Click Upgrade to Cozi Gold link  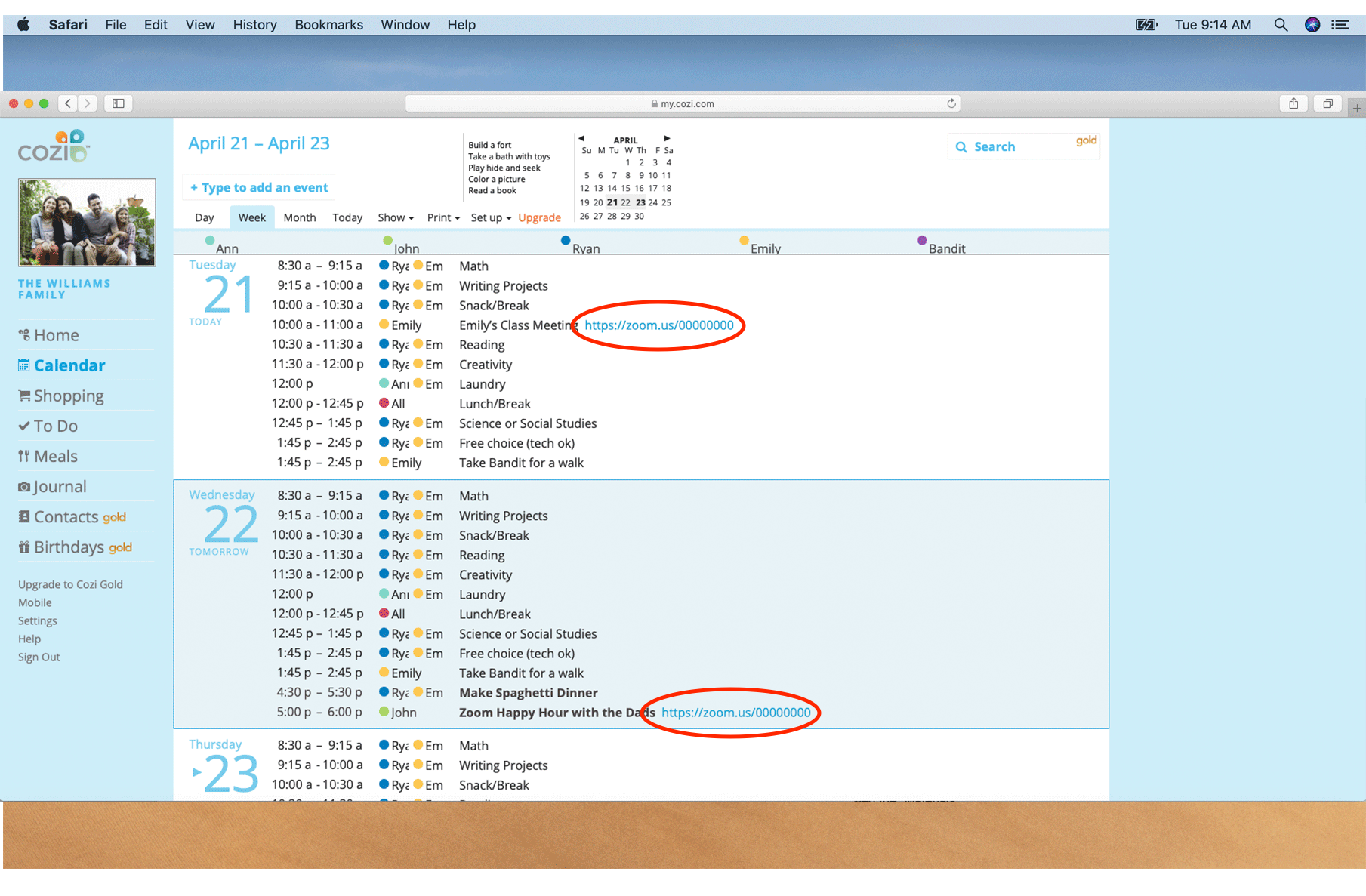70,583
